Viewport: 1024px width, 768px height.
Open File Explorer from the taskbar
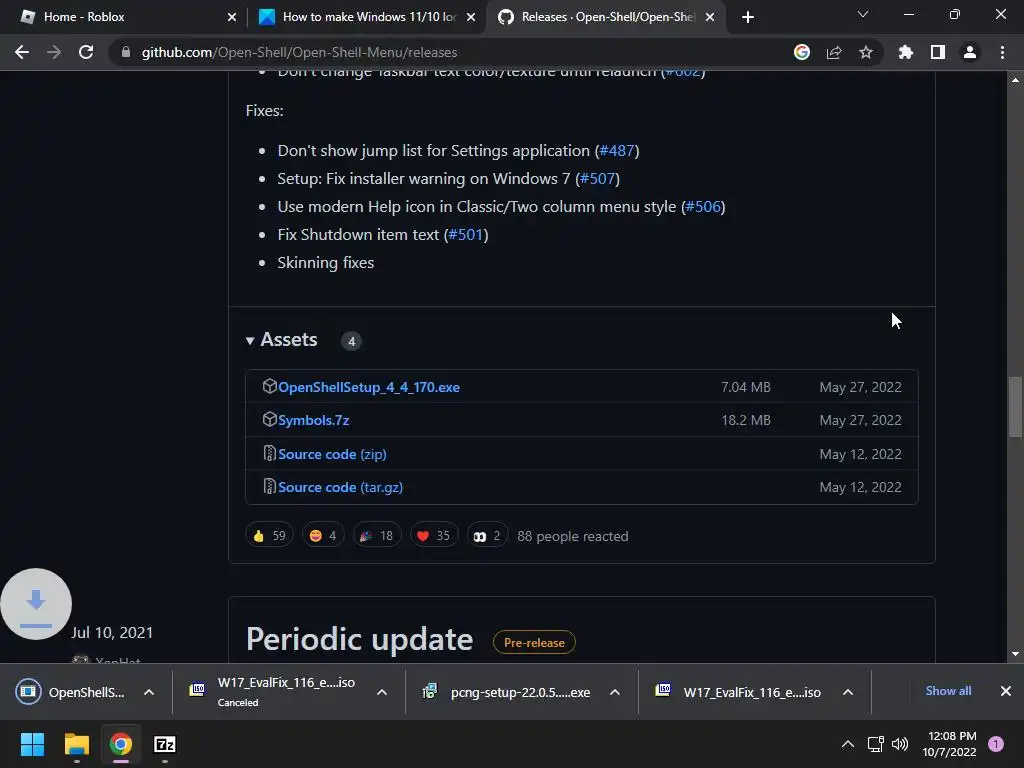click(76, 744)
